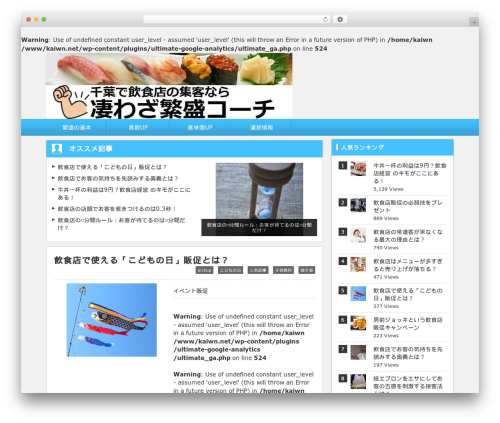Select the 子供無料 tag
Screen dimensions: 500x423
(283, 270)
